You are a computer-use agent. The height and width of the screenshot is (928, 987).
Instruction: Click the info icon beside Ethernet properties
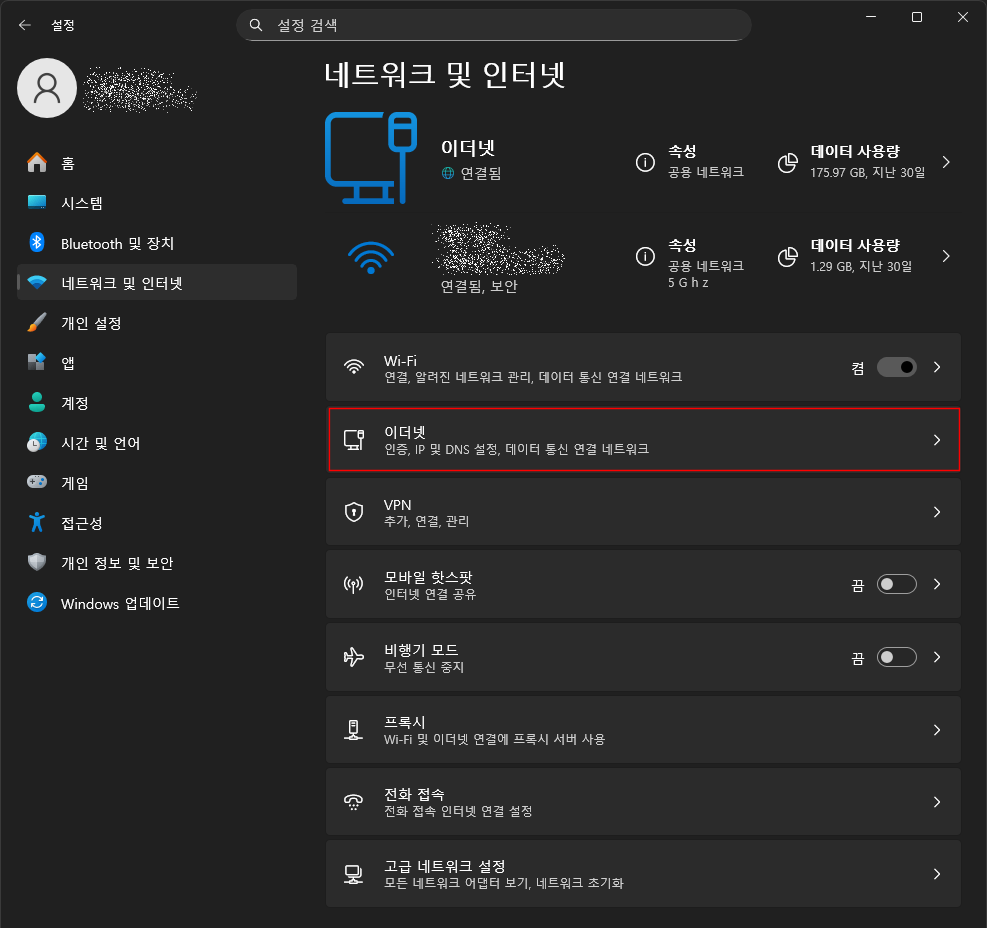pyautogui.click(x=645, y=162)
